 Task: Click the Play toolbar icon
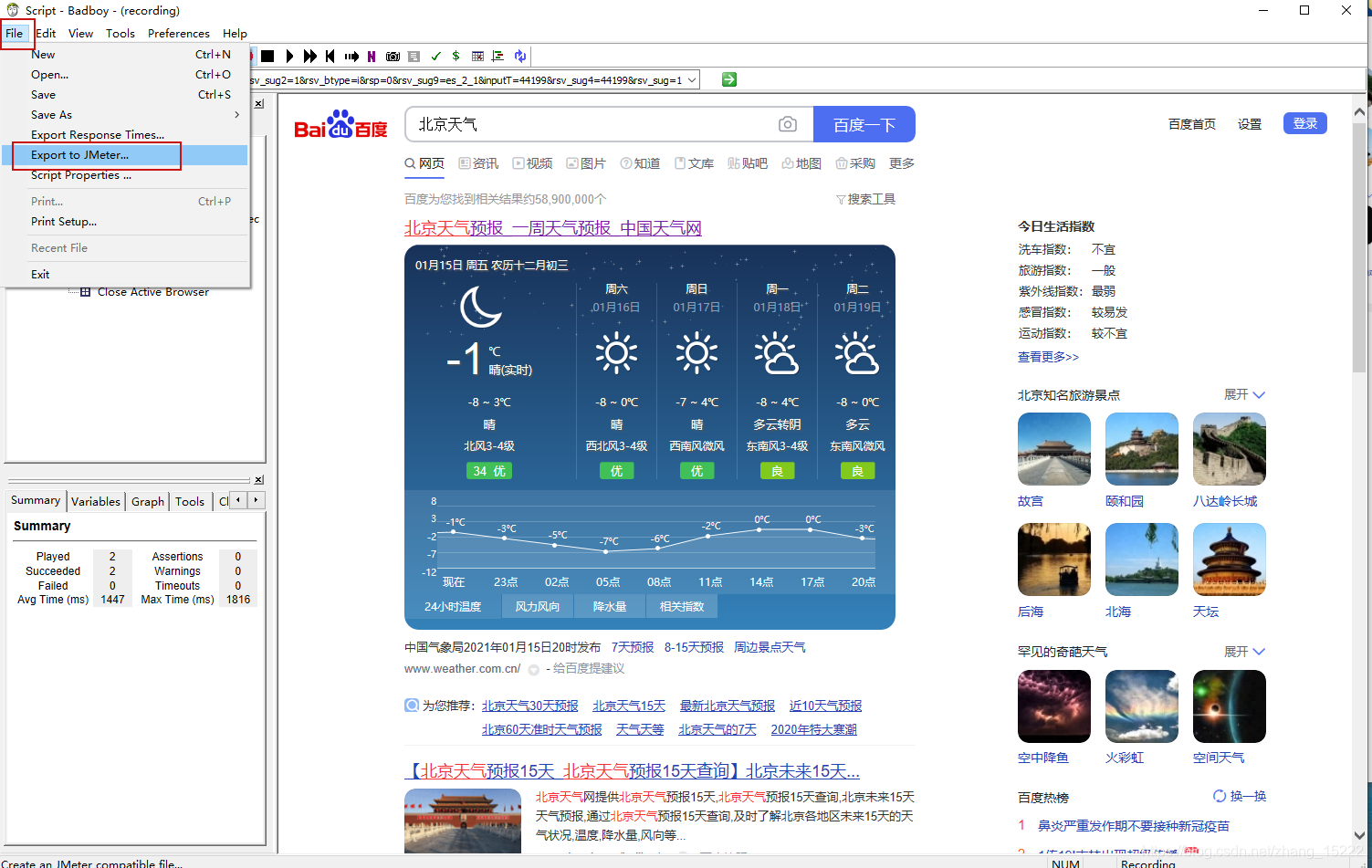tap(289, 57)
